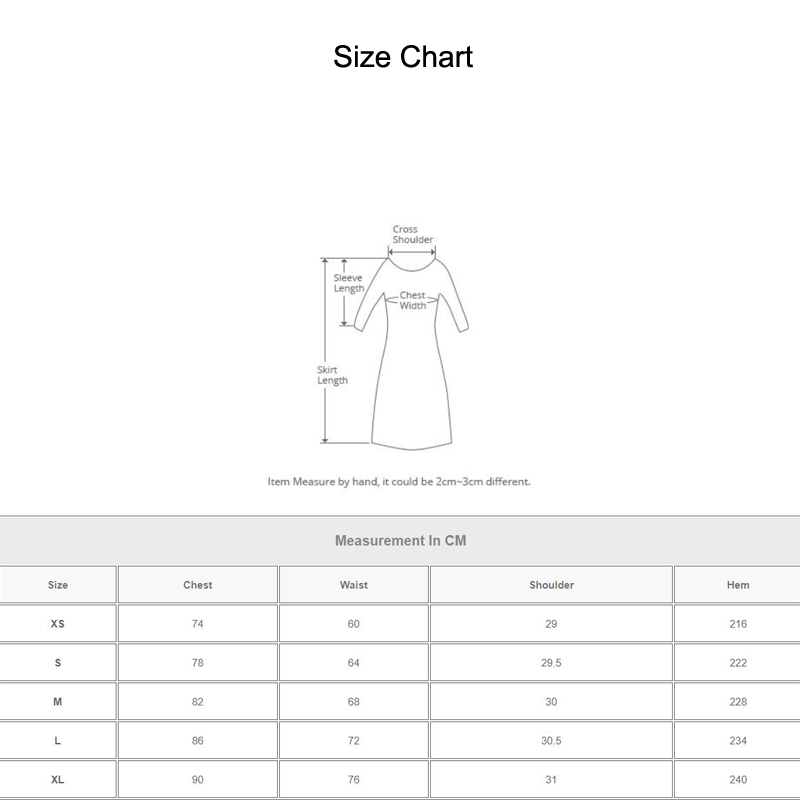Click the Measurement In CM header
The image size is (800, 800).
coord(400,541)
